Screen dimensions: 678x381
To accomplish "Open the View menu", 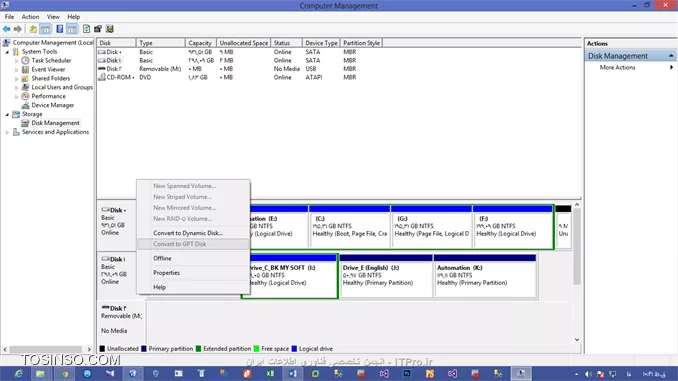I will tap(53, 17).
